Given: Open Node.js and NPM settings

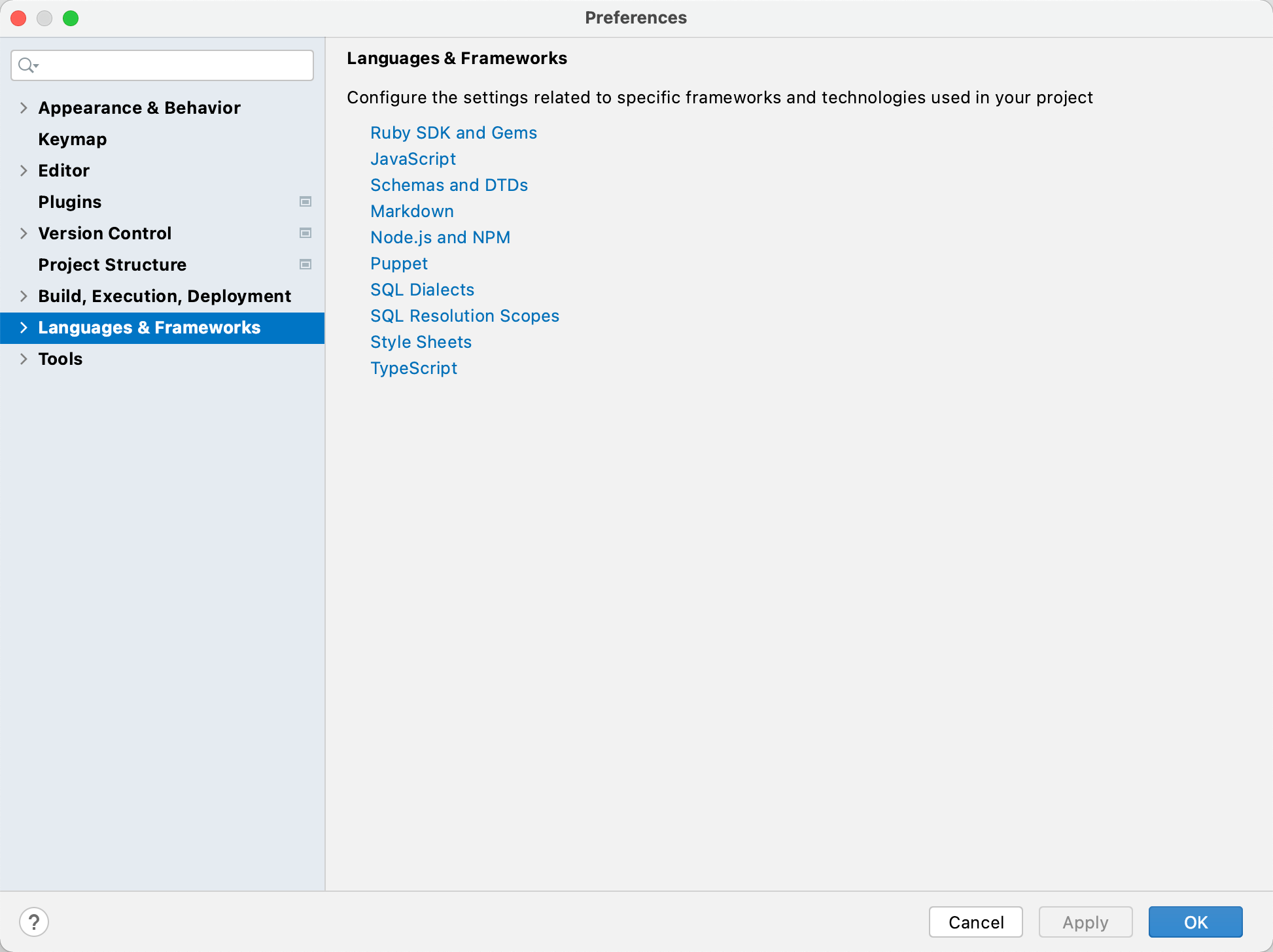Looking at the screenshot, I should pyautogui.click(x=441, y=237).
